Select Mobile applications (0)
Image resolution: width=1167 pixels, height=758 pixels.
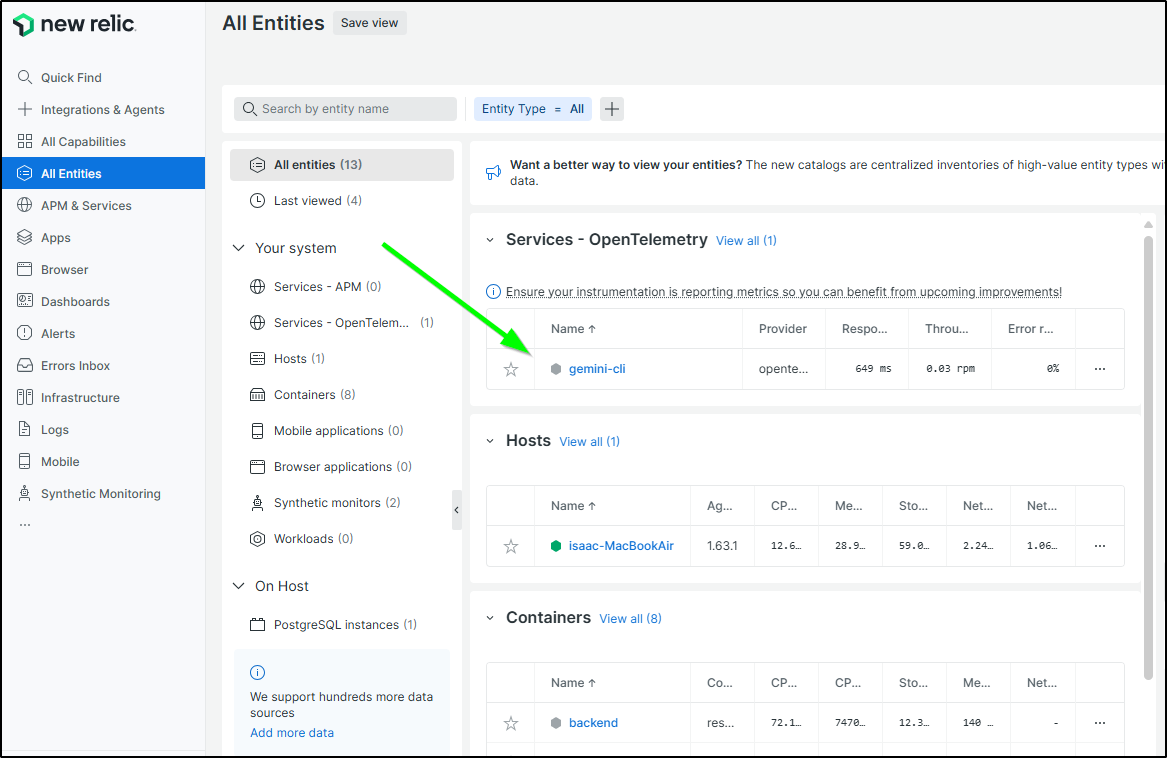click(x=339, y=430)
